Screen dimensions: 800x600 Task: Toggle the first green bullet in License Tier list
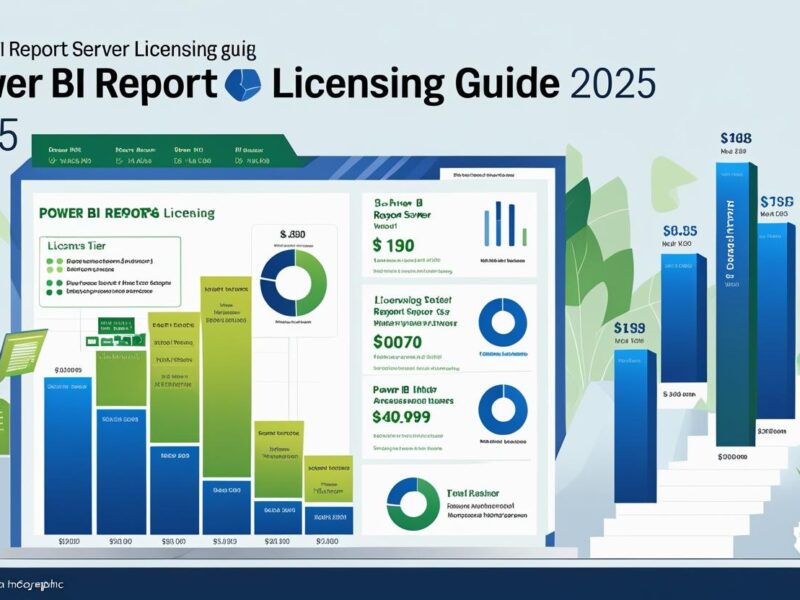(x=49, y=260)
